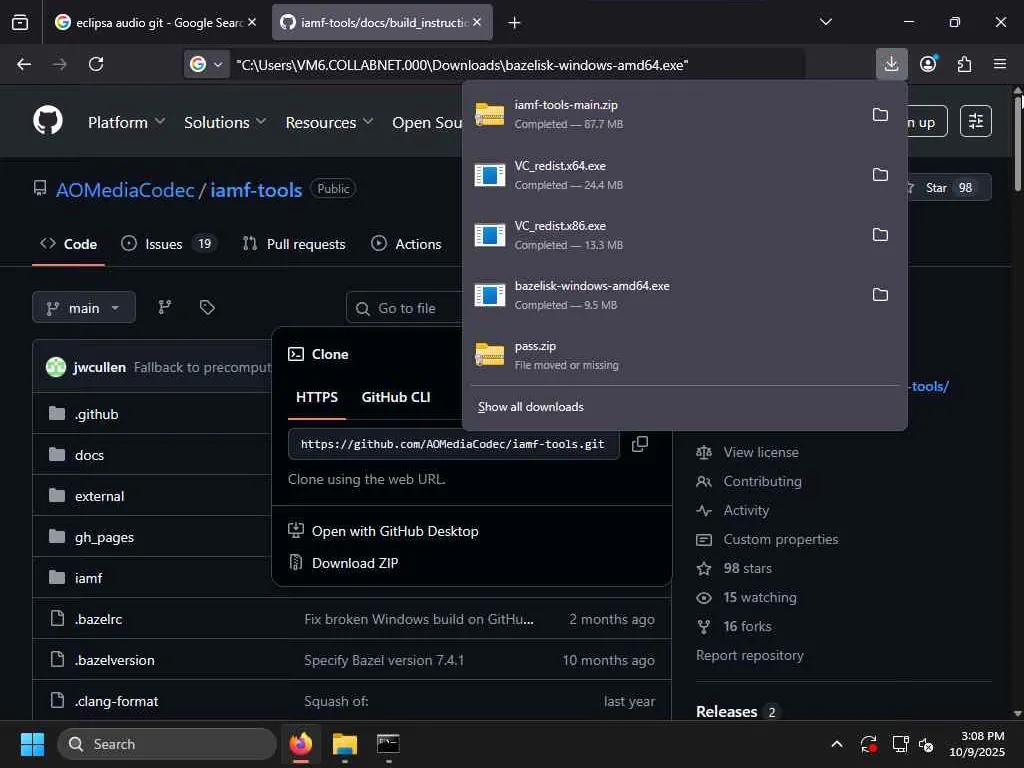Open the Firefox account icon
The width and height of the screenshot is (1024, 768).
click(928, 64)
